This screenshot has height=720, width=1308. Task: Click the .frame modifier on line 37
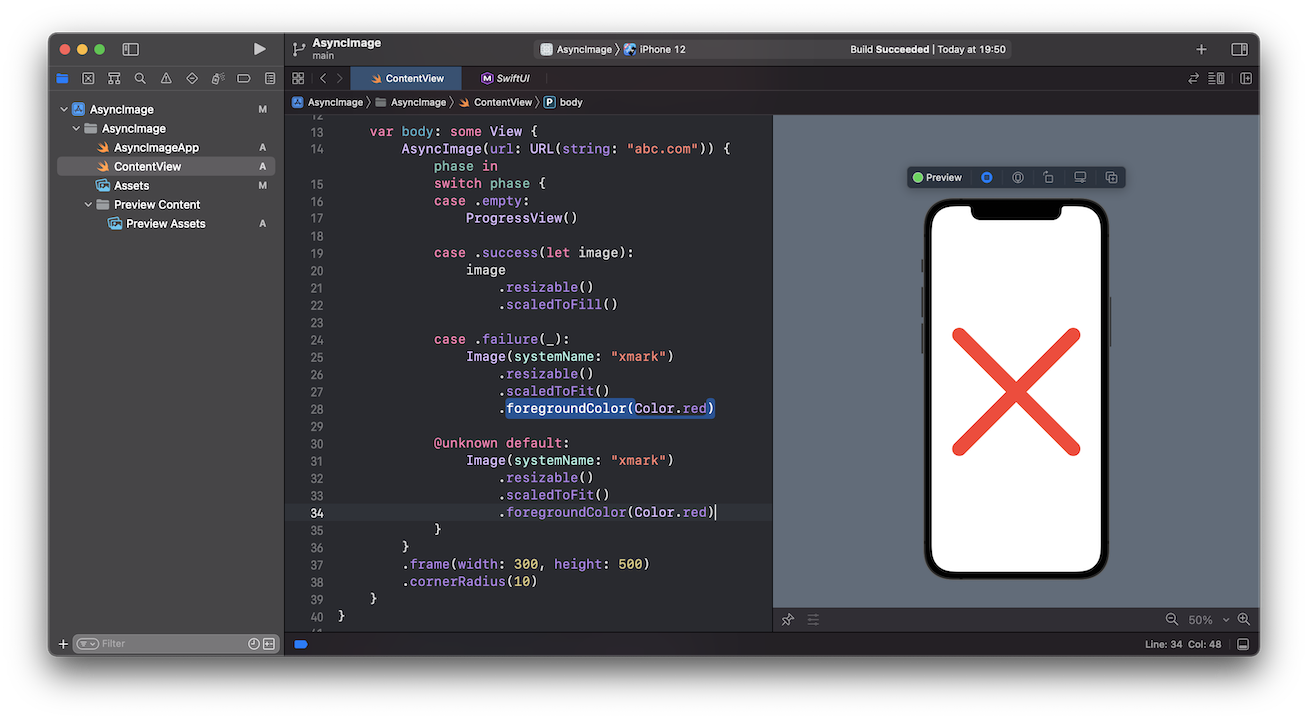click(526, 565)
